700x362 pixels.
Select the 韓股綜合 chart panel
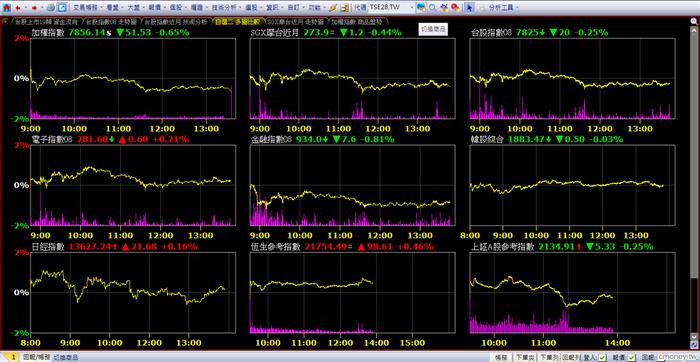[572, 185]
